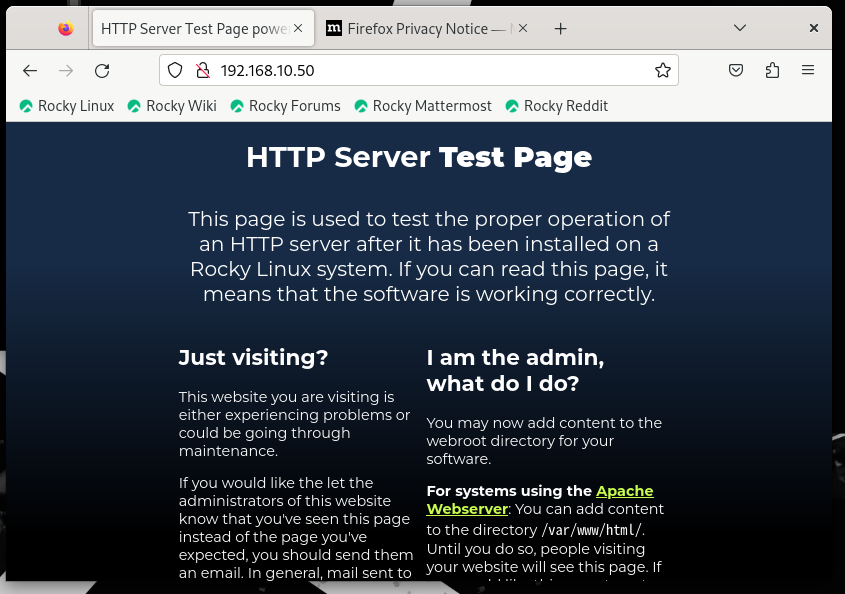Expand the list all tabs dropdown
This screenshot has width=845, height=594.
pos(740,28)
